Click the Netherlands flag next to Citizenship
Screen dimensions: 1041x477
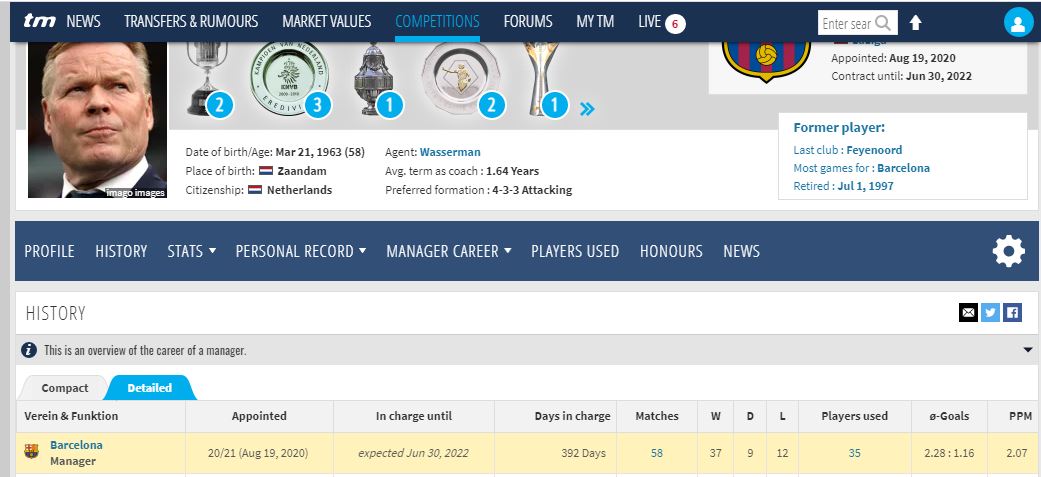coord(255,190)
